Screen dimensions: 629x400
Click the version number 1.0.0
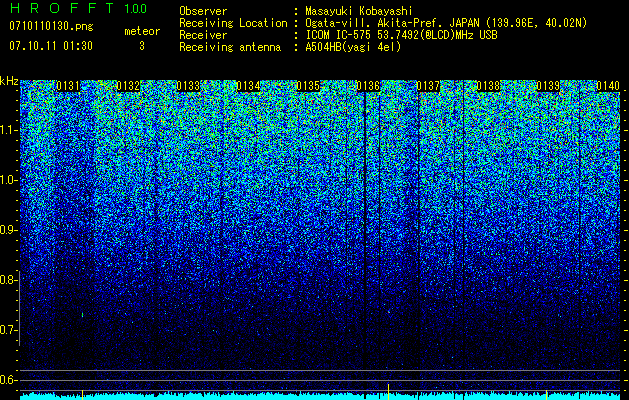(x=135, y=8)
